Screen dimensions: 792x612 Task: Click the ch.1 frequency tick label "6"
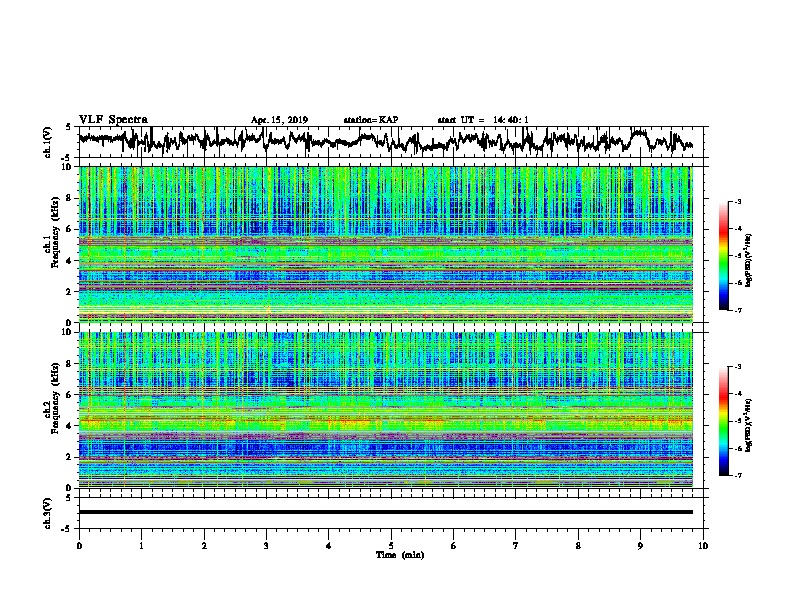click(x=68, y=230)
